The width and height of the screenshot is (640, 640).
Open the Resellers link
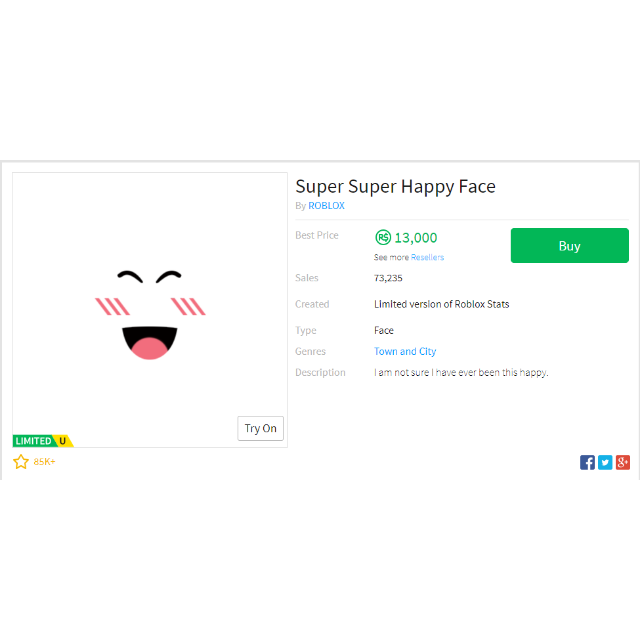coord(427,257)
